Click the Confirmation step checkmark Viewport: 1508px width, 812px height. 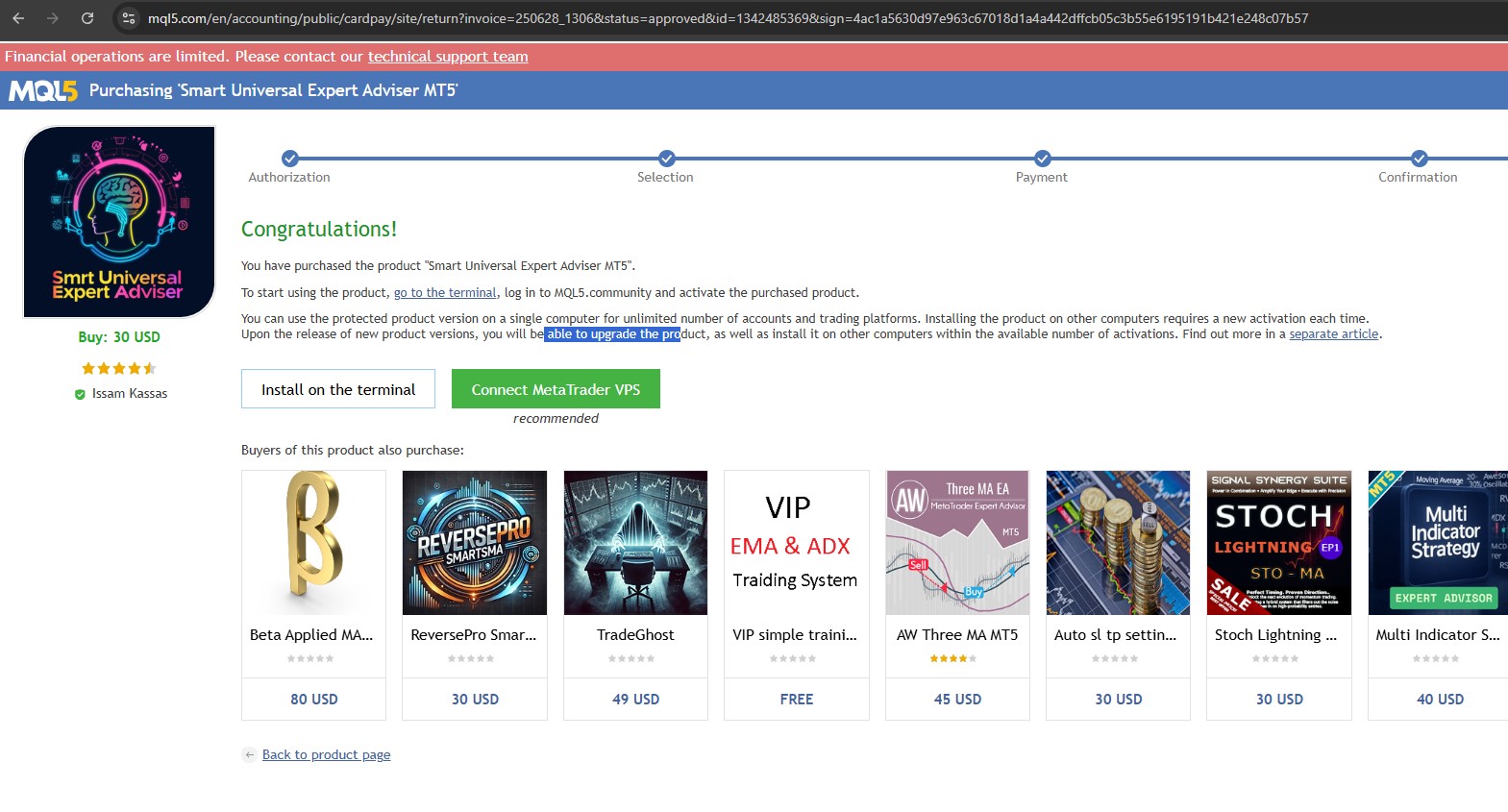click(x=1420, y=159)
